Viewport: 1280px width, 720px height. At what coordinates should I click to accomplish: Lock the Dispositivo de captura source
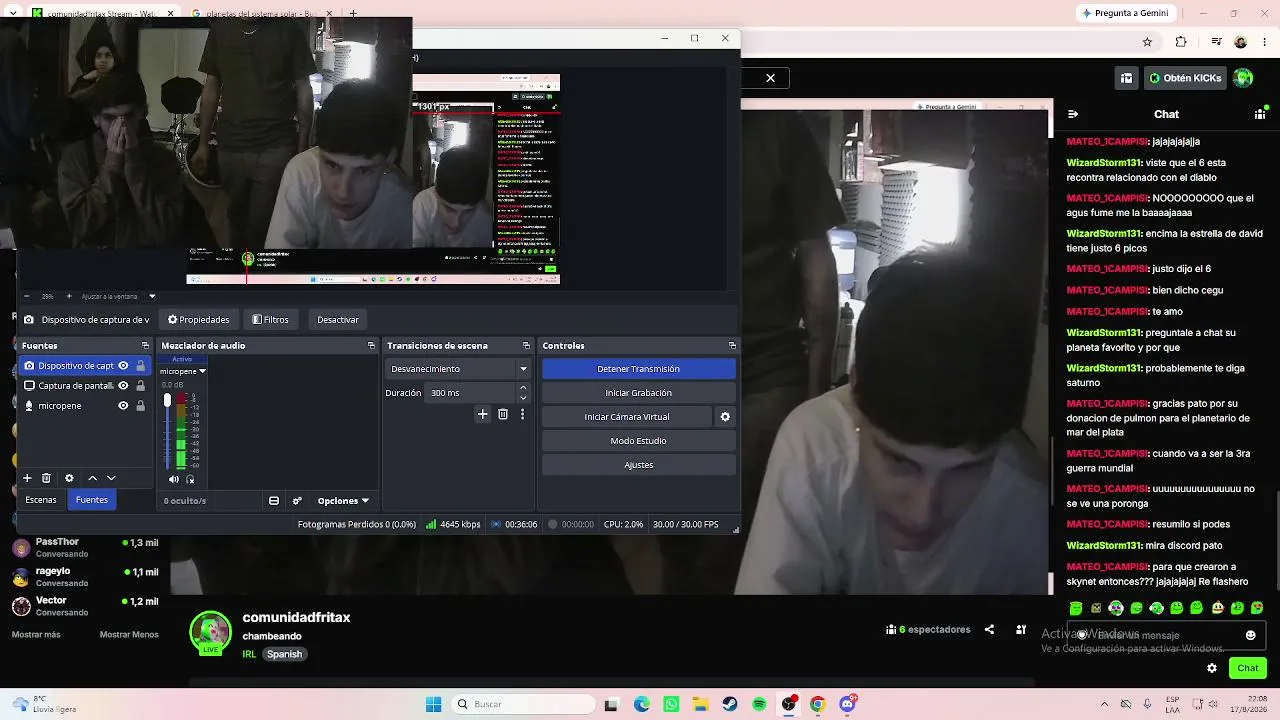tap(140, 366)
